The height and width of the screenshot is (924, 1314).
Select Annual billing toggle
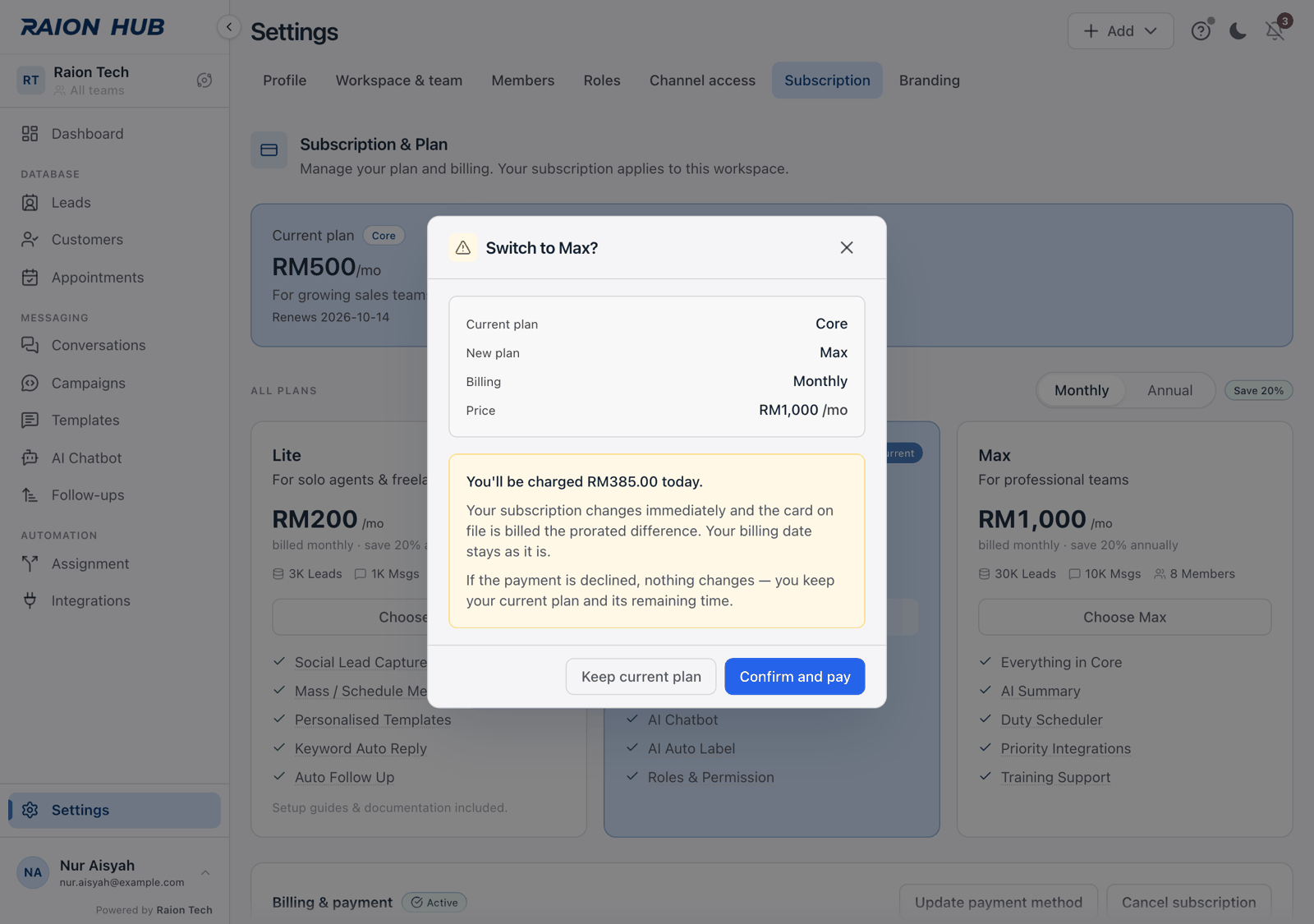1169,391
